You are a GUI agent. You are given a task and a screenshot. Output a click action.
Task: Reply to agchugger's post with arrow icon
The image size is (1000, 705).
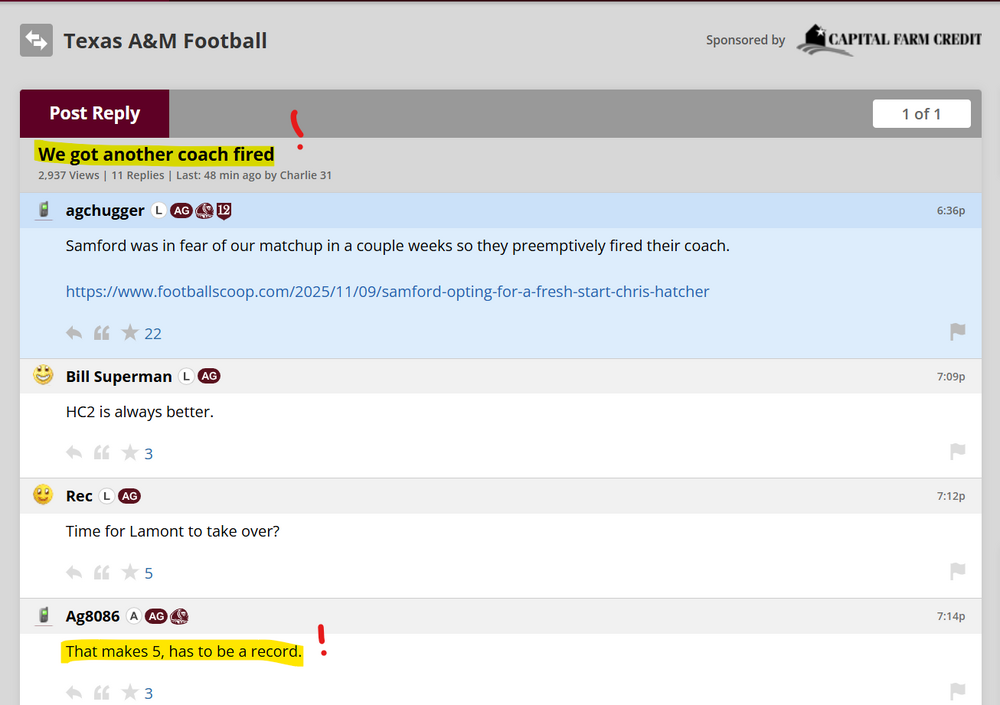click(74, 333)
